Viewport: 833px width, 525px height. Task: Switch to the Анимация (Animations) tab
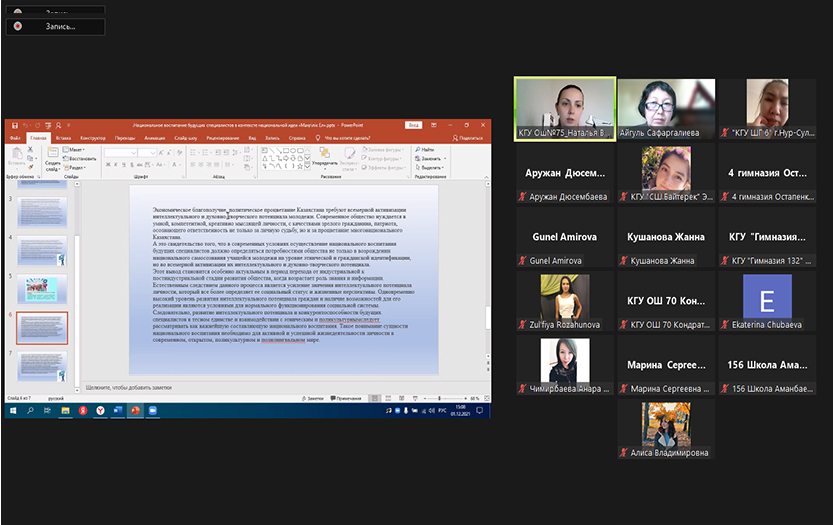154,137
